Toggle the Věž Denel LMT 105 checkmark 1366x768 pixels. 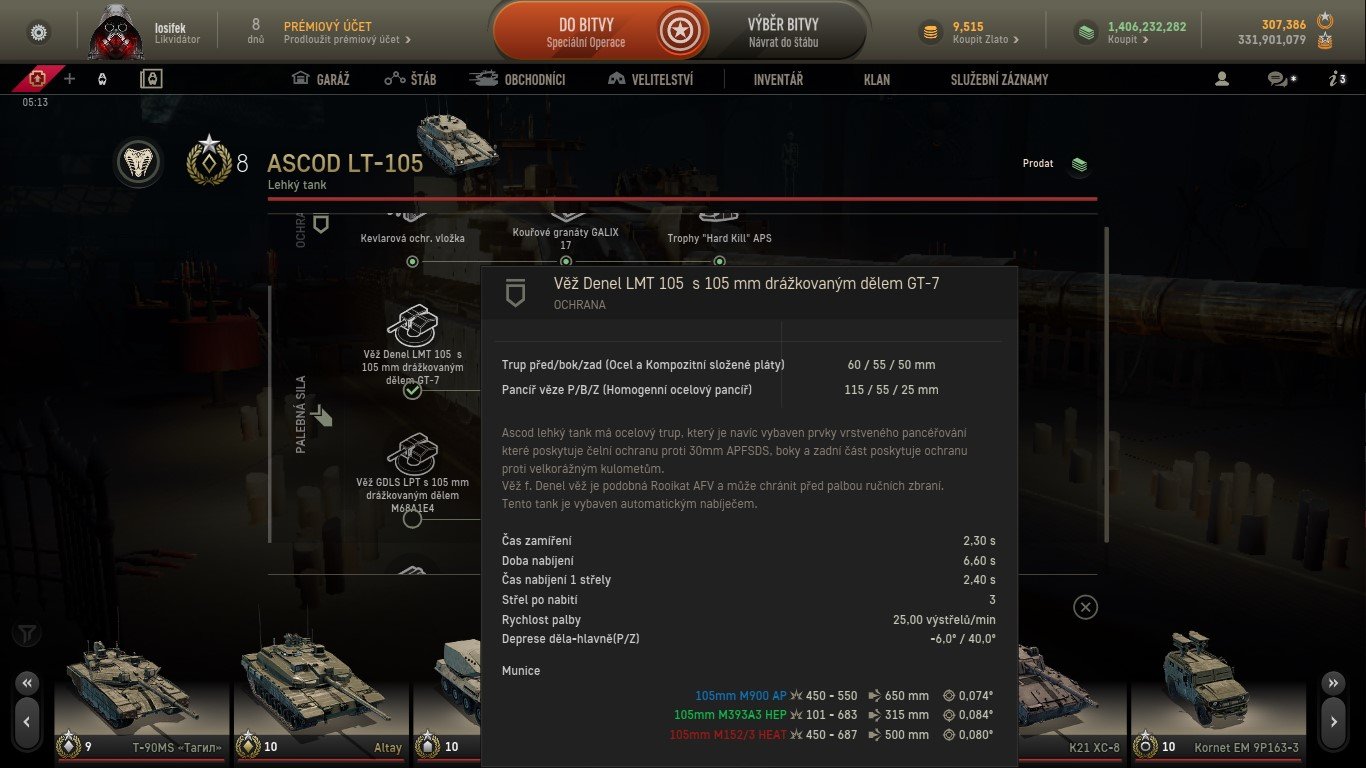[x=412, y=390]
